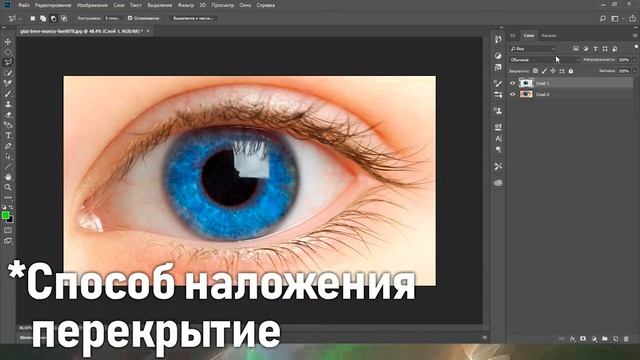Switch to the Слои tab
The height and width of the screenshot is (360, 640).
click(x=529, y=36)
